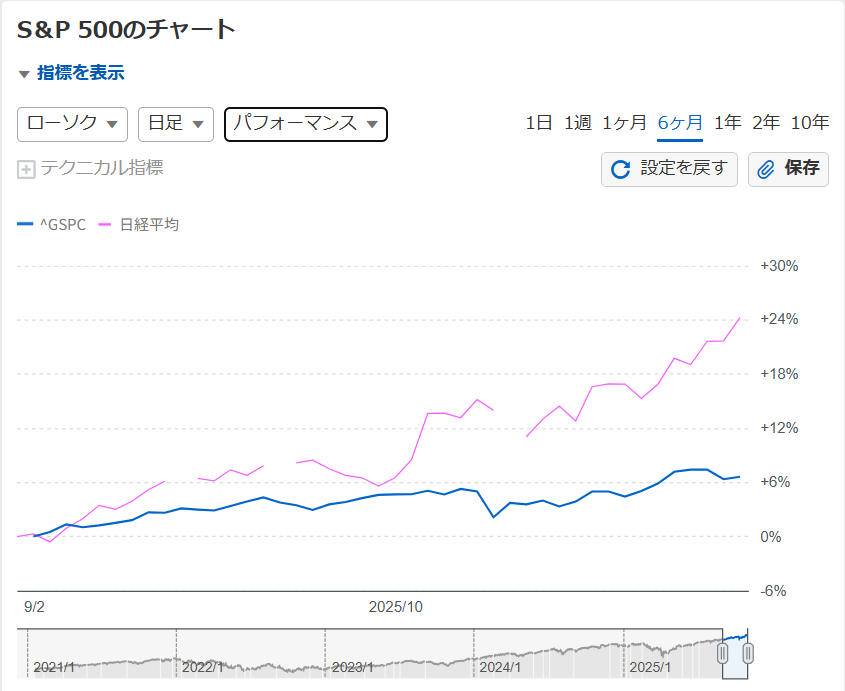Open the ローソク chart type dropdown
The height and width of the screenshot is (691, 845).
coord(72,124)
